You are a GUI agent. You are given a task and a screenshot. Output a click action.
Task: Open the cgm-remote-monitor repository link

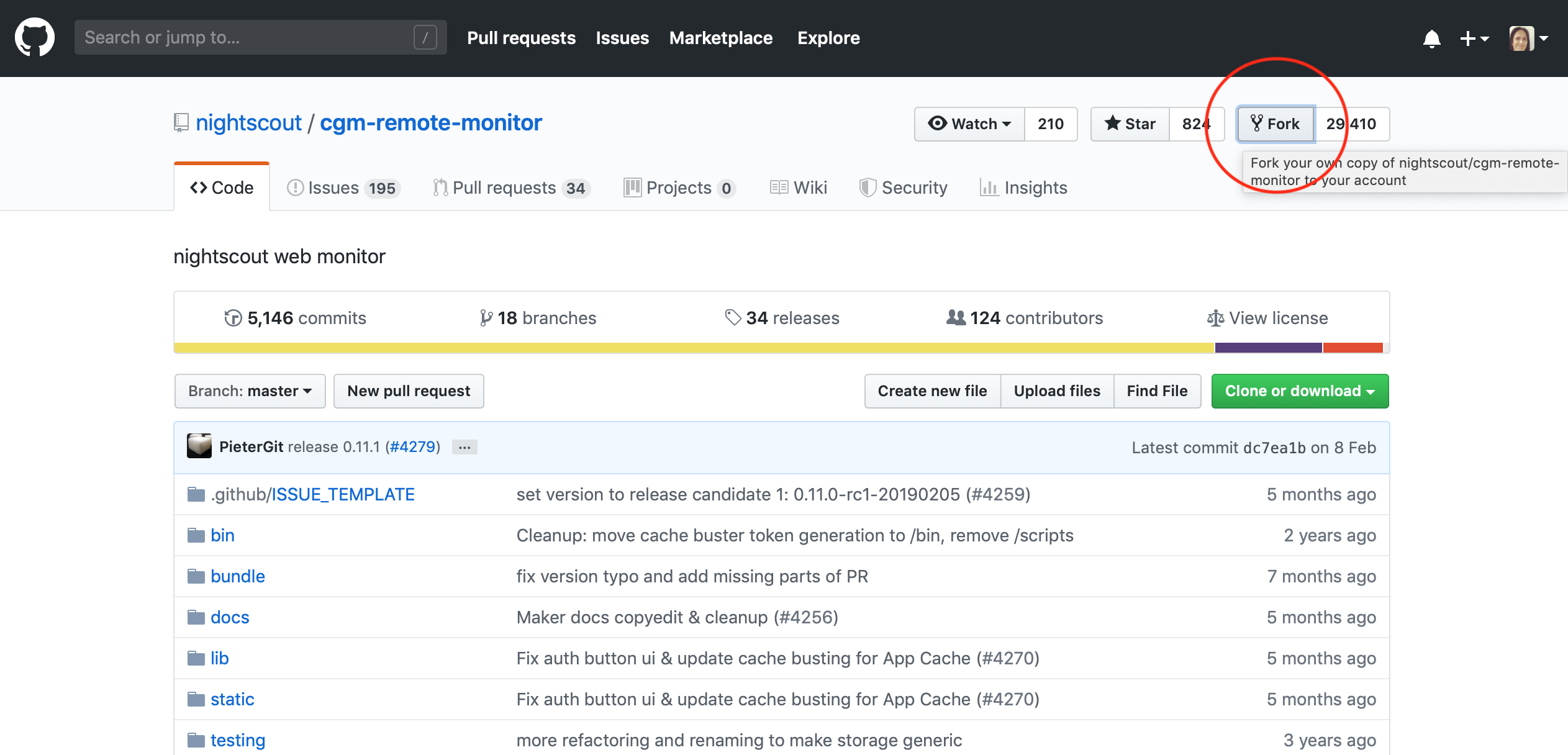[431, 123]
